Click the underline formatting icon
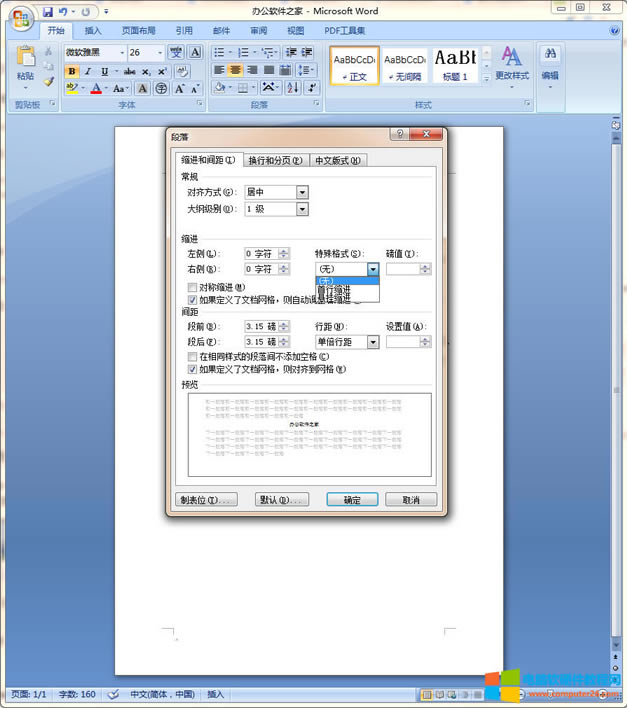 104,71
